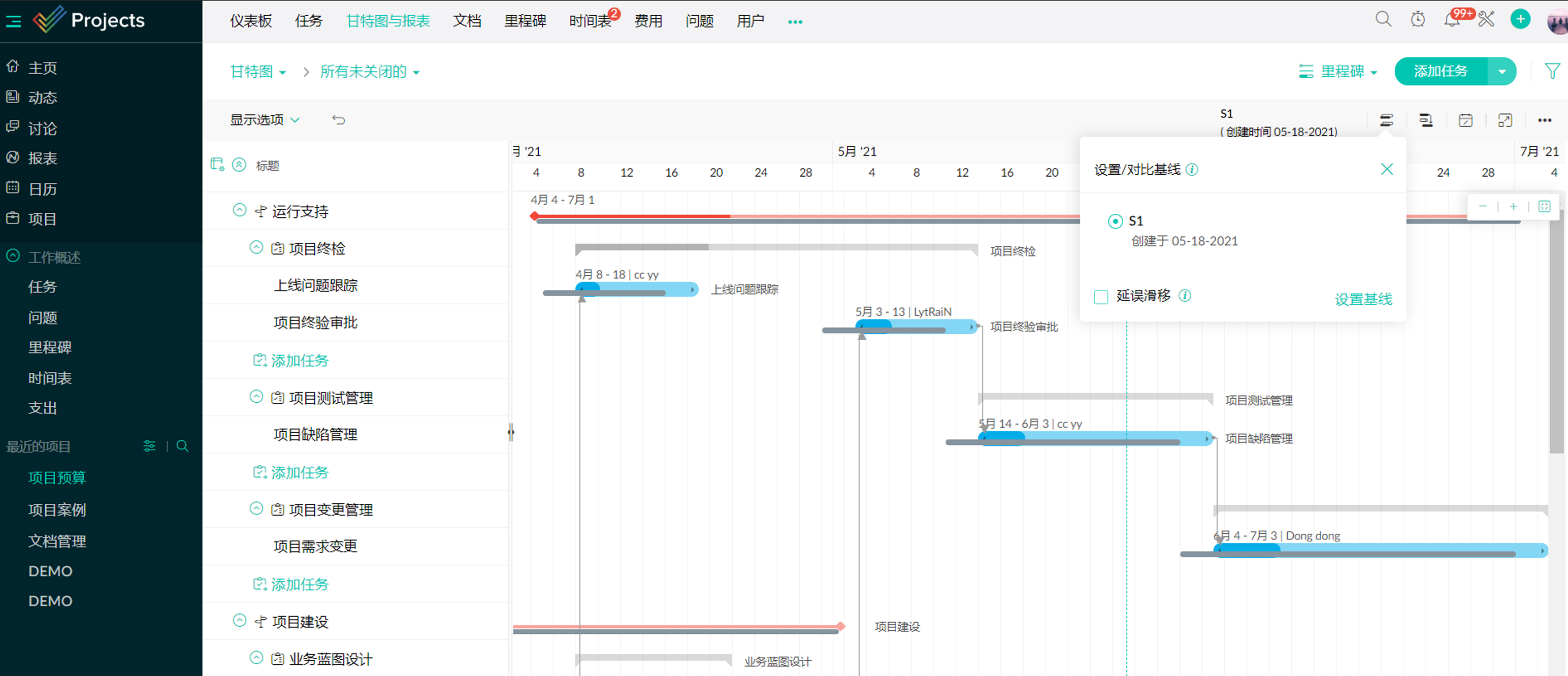Screen dimensions: 1568x676
Task: Open the 显示选项 dropdown
Action: click(x=264, y=120)
